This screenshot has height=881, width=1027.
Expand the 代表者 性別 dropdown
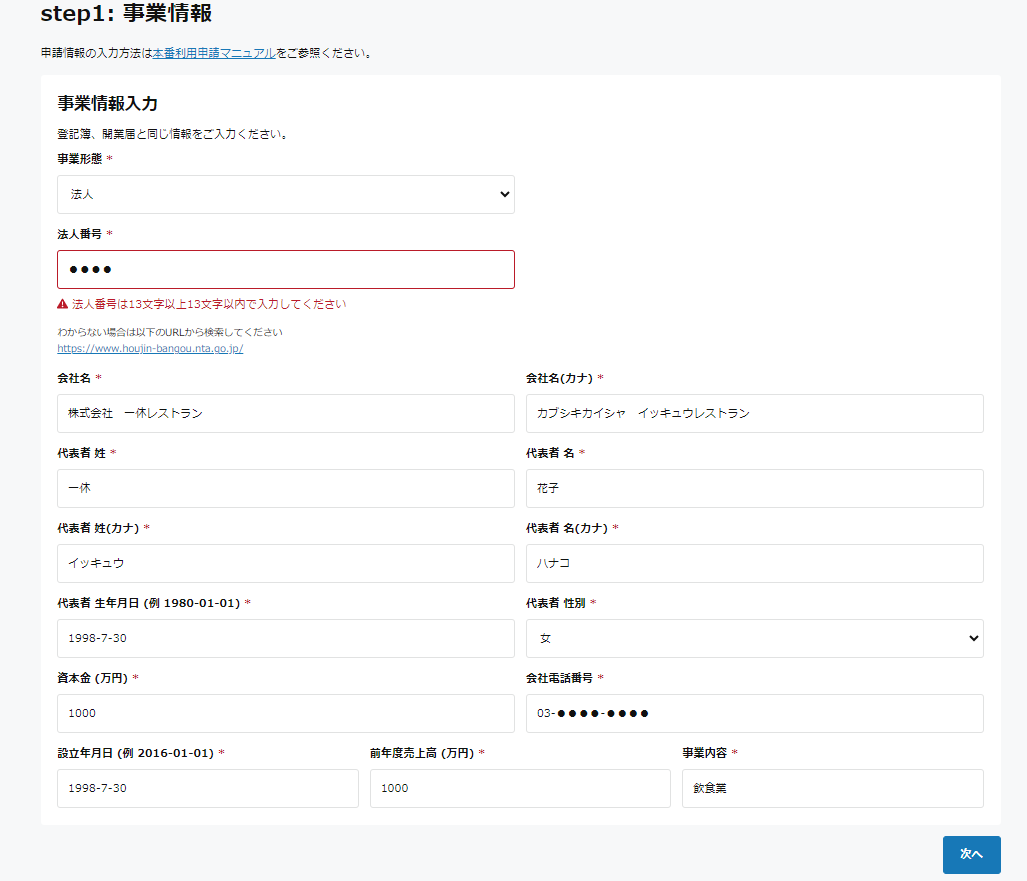754,638
